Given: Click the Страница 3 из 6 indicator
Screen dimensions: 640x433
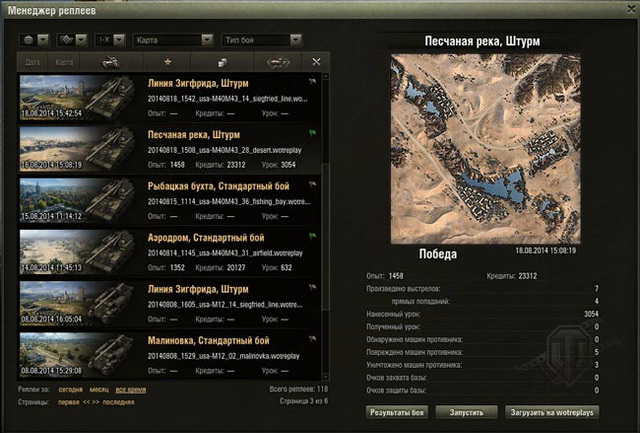Looking at the screenshot, I should point(304,402).
